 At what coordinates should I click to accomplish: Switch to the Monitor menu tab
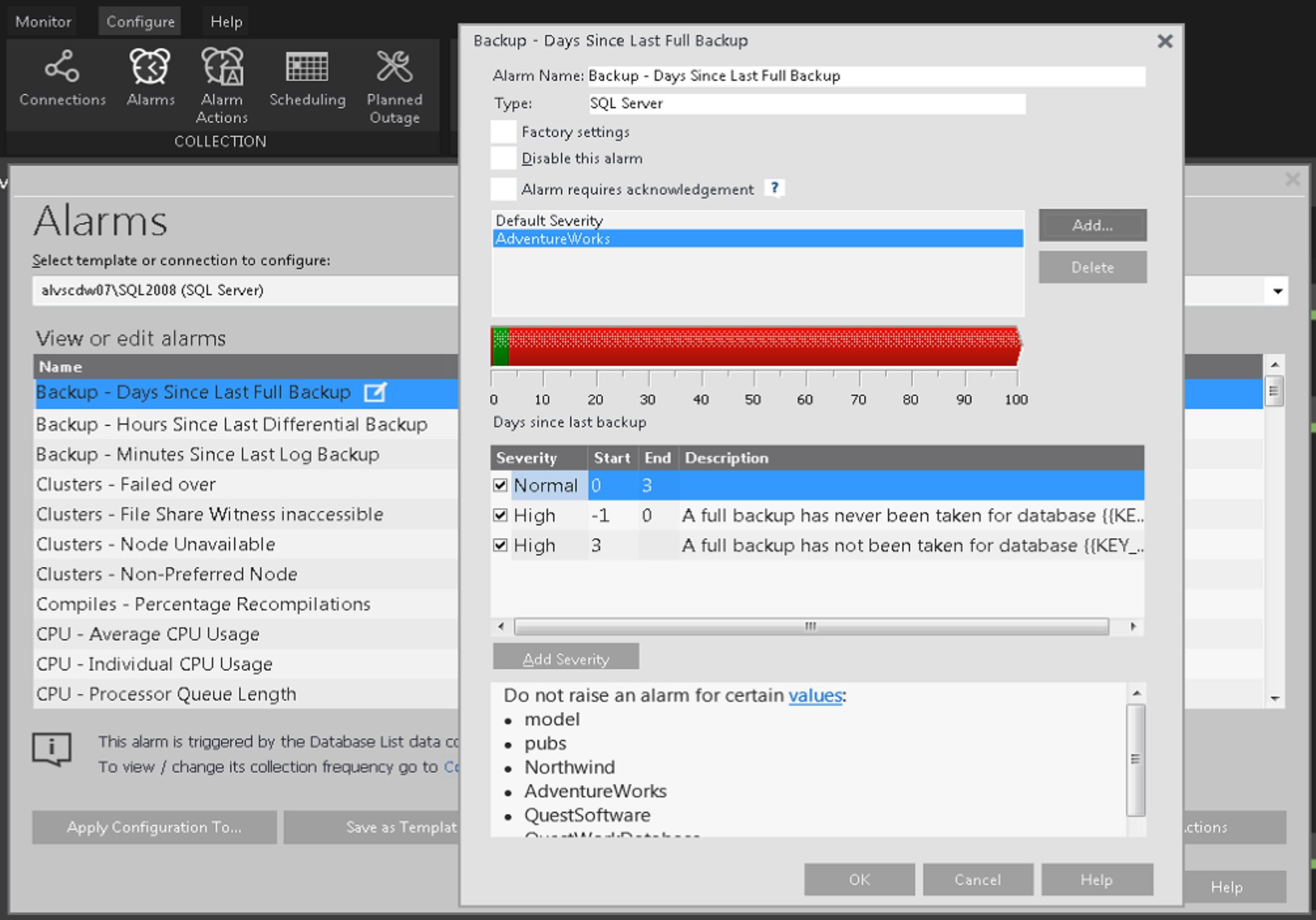(x=43, y=22)
